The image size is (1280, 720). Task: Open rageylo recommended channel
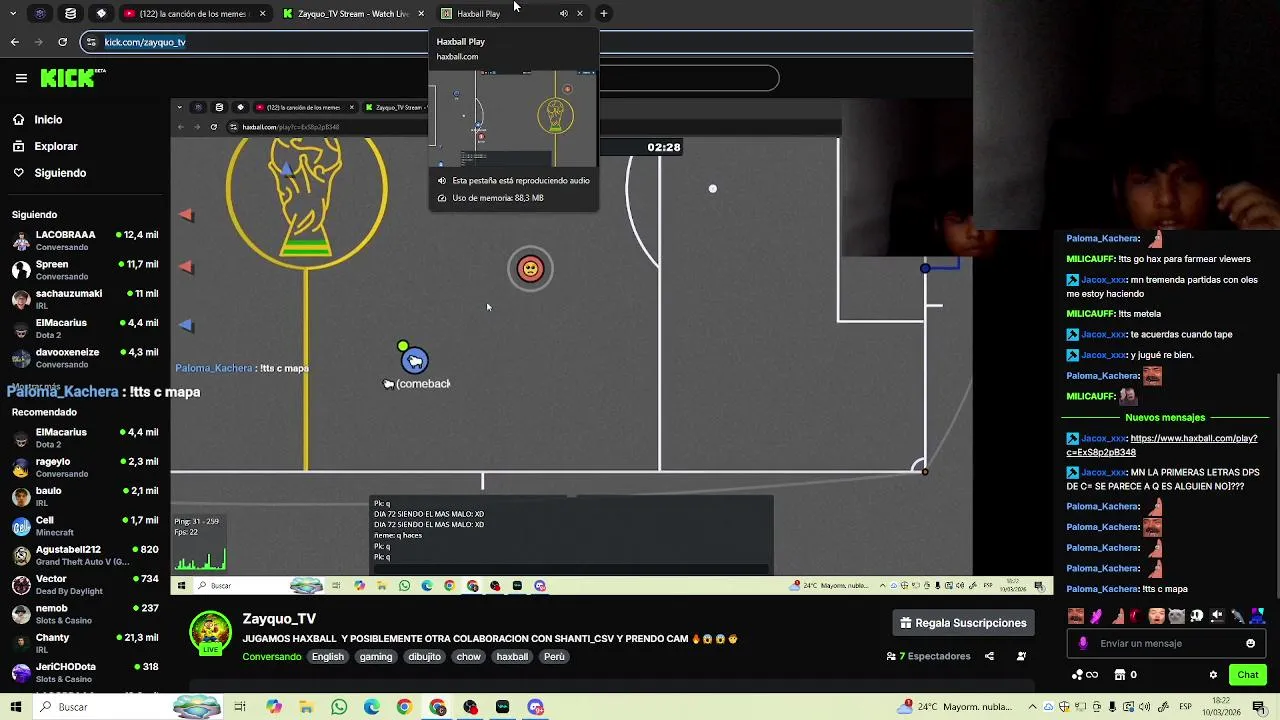point(85,467)
